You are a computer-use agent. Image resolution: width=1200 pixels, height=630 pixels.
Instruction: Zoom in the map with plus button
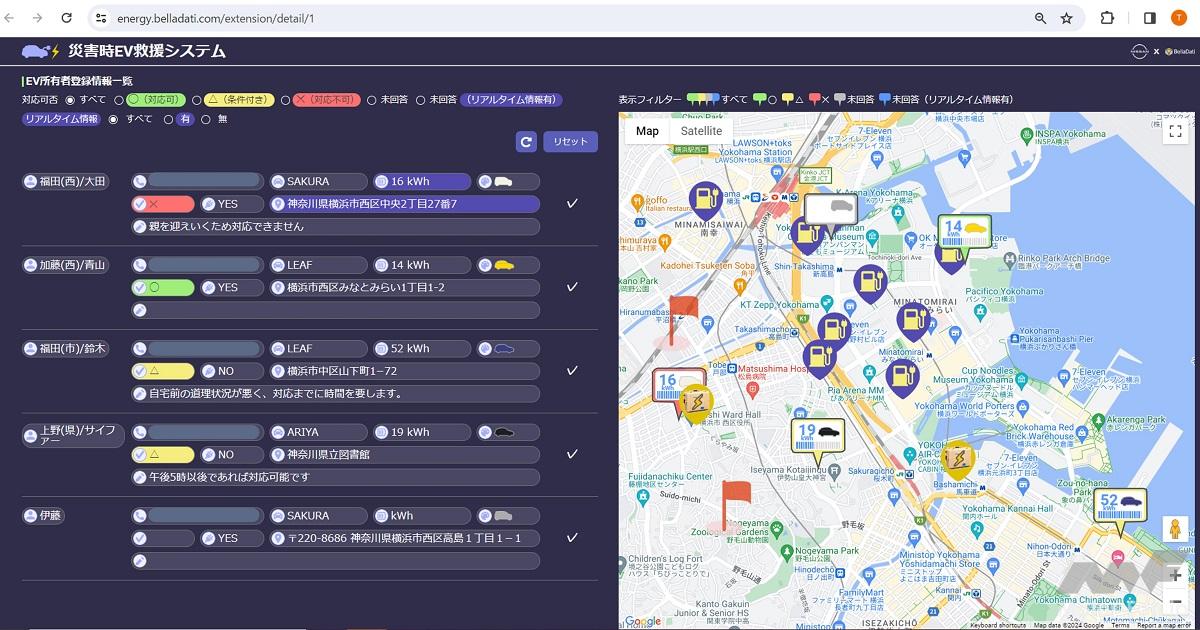click(1175, 575)
